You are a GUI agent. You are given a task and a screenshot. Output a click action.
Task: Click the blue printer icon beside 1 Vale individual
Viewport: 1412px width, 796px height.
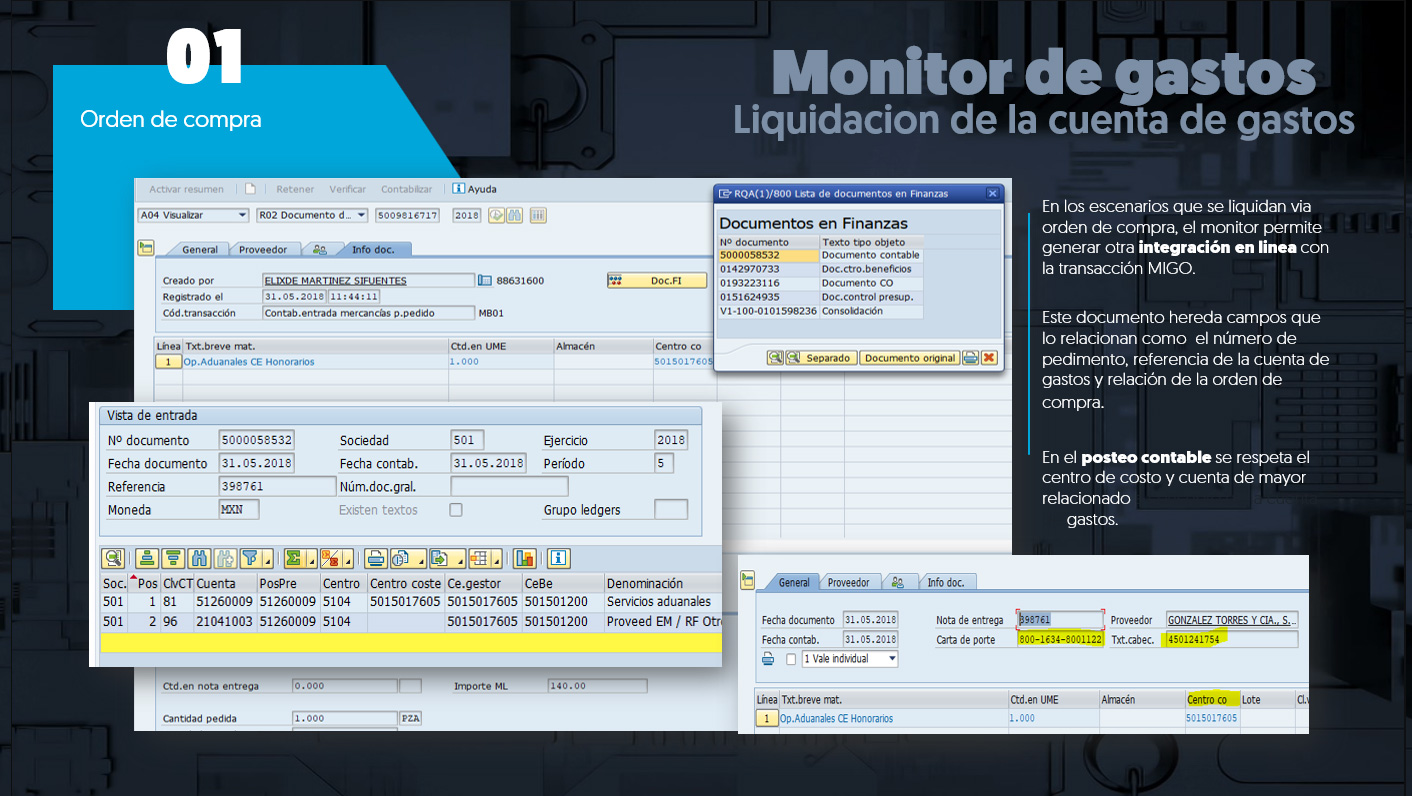[x=768, y=659]
